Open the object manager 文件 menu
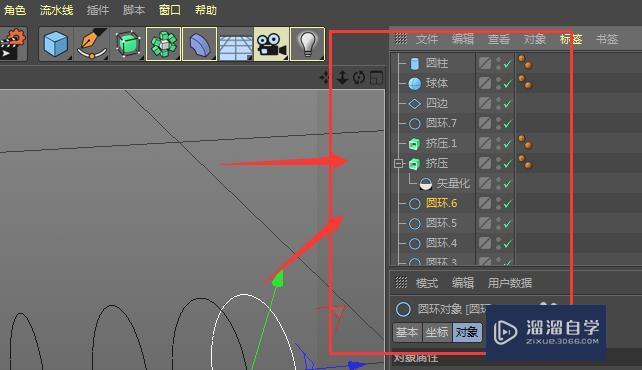This screenshot has height=370, width=642. 427,39
